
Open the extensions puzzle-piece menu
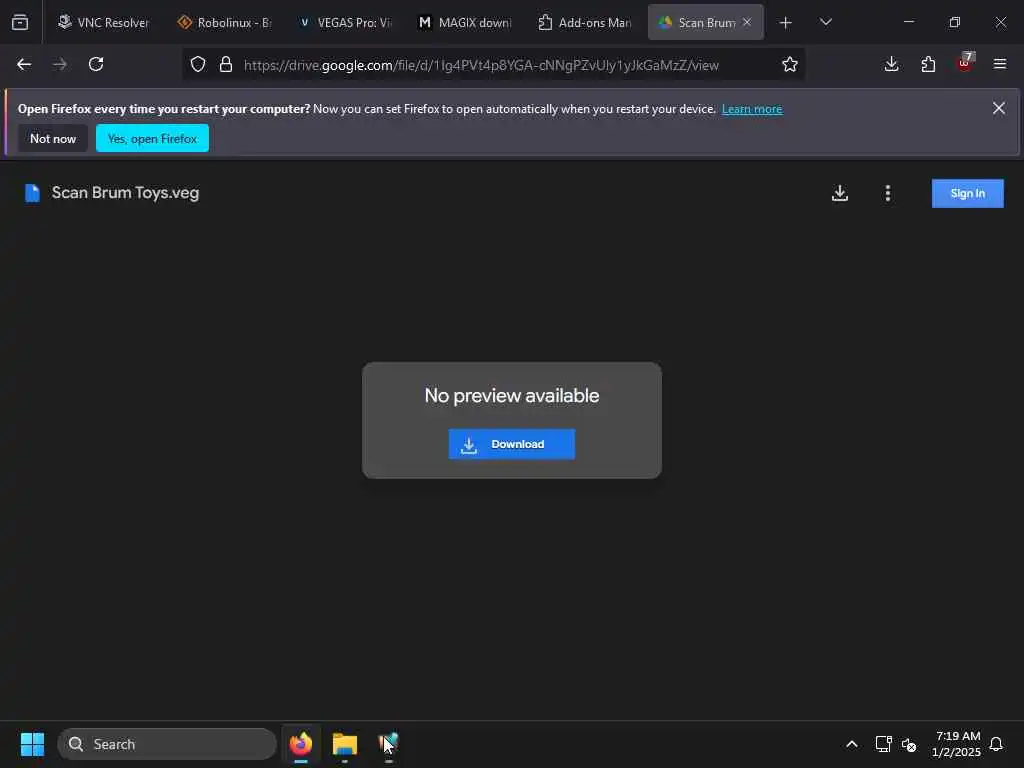[928, 64]
